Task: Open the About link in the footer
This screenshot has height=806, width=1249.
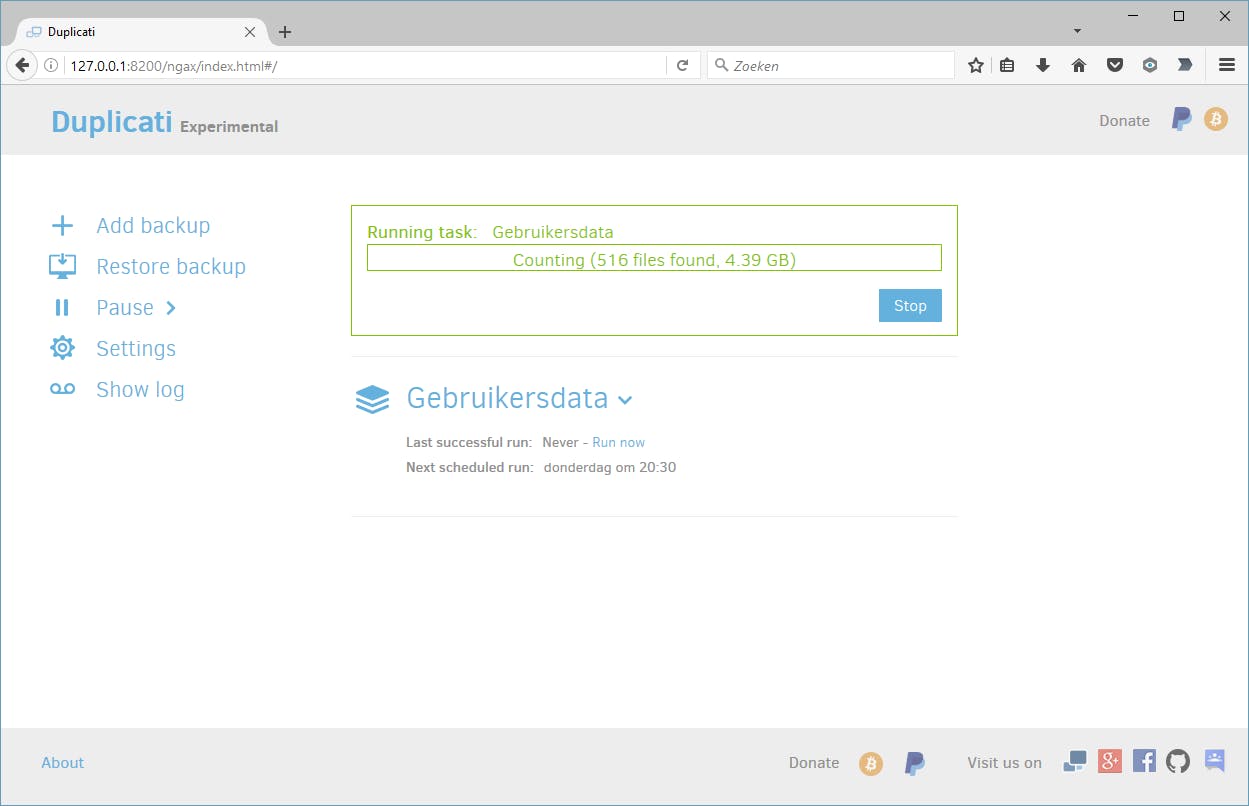Action: [x=62, y=763]
